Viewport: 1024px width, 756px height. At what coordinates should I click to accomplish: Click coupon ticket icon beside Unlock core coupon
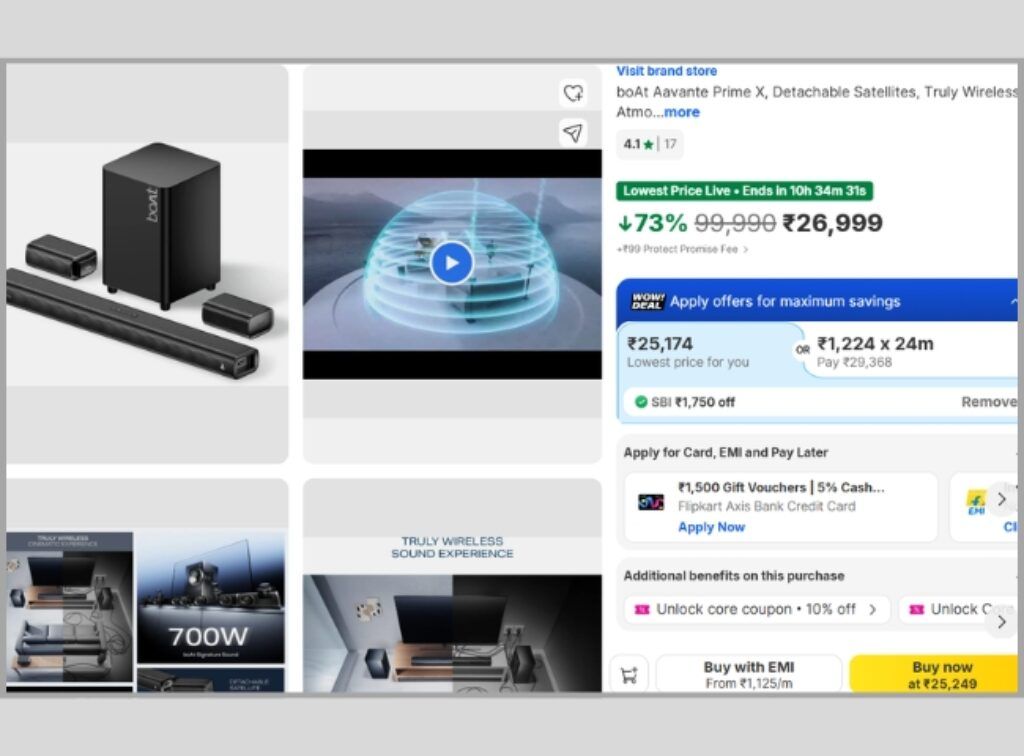point(642,609)
